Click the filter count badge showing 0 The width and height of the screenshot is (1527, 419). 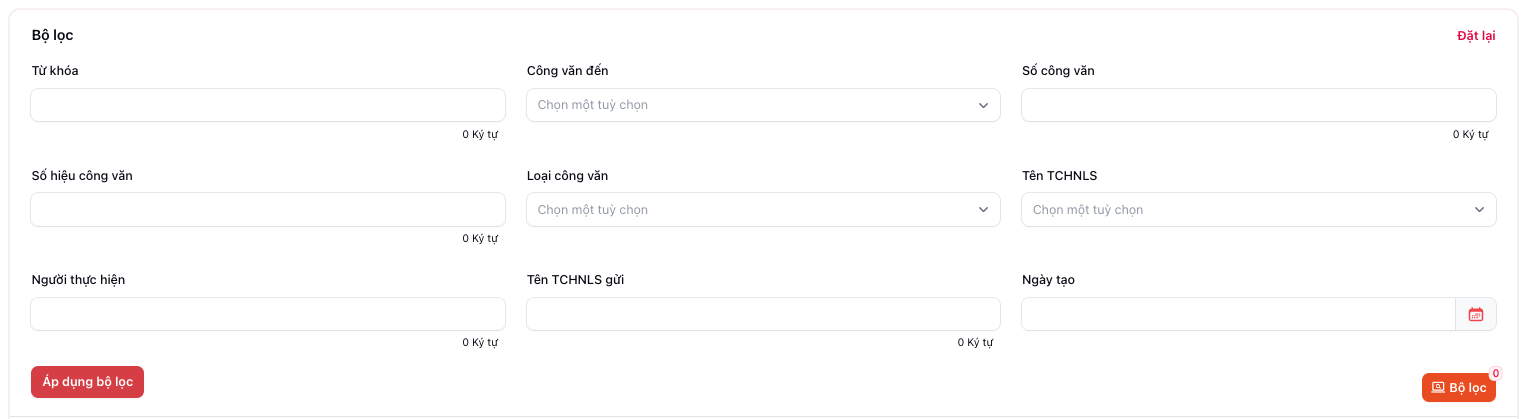point(1496,374)
